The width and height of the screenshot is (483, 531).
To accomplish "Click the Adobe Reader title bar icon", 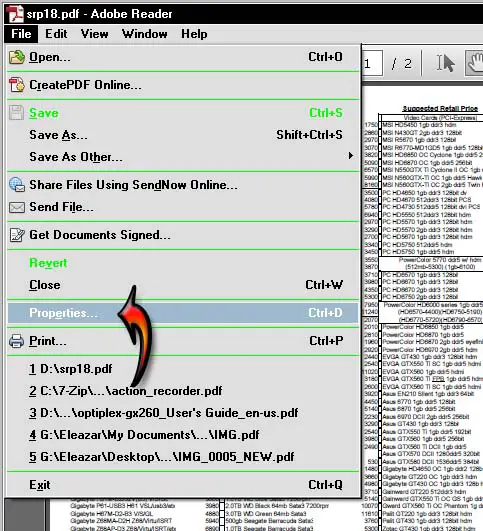I will pyautogui.click(x=15, y=14).
